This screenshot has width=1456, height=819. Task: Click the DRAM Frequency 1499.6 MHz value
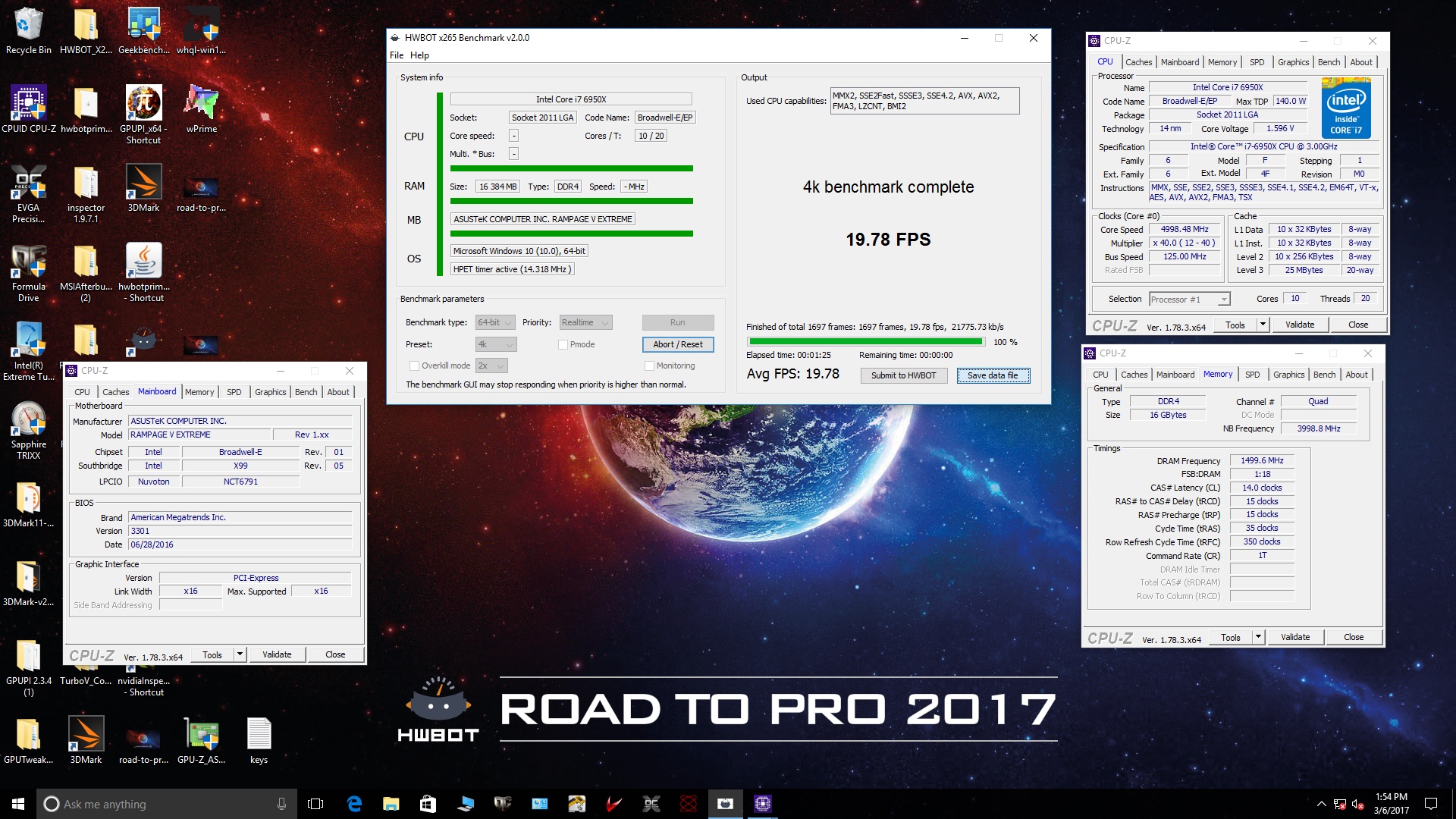pos(1262,460)
